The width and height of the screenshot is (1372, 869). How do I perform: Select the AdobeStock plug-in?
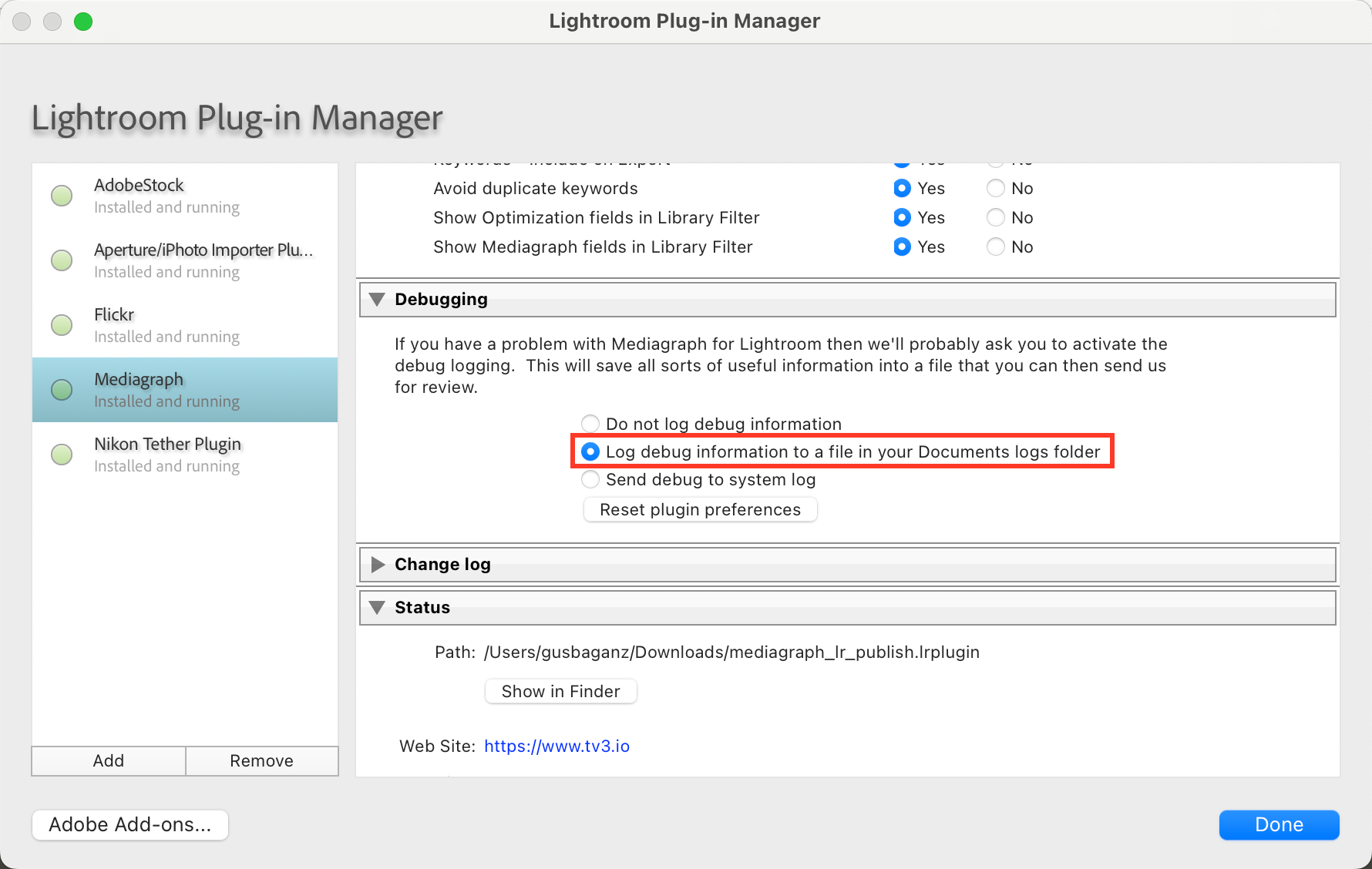(x=185, y=196)
